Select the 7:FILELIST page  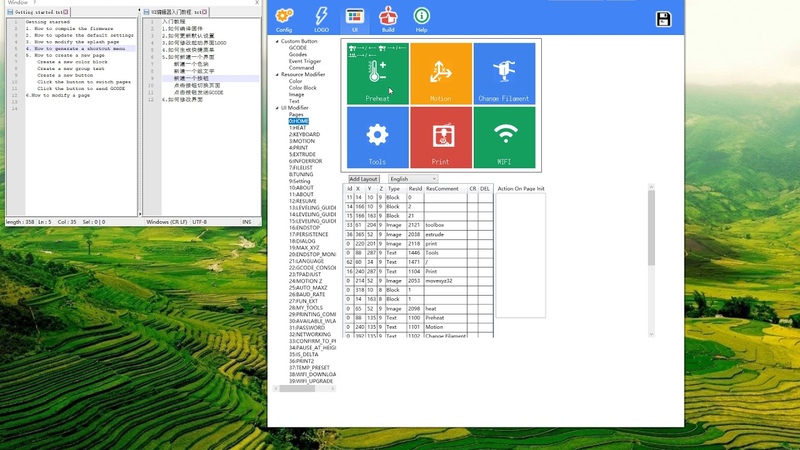[x=301, y=168]
